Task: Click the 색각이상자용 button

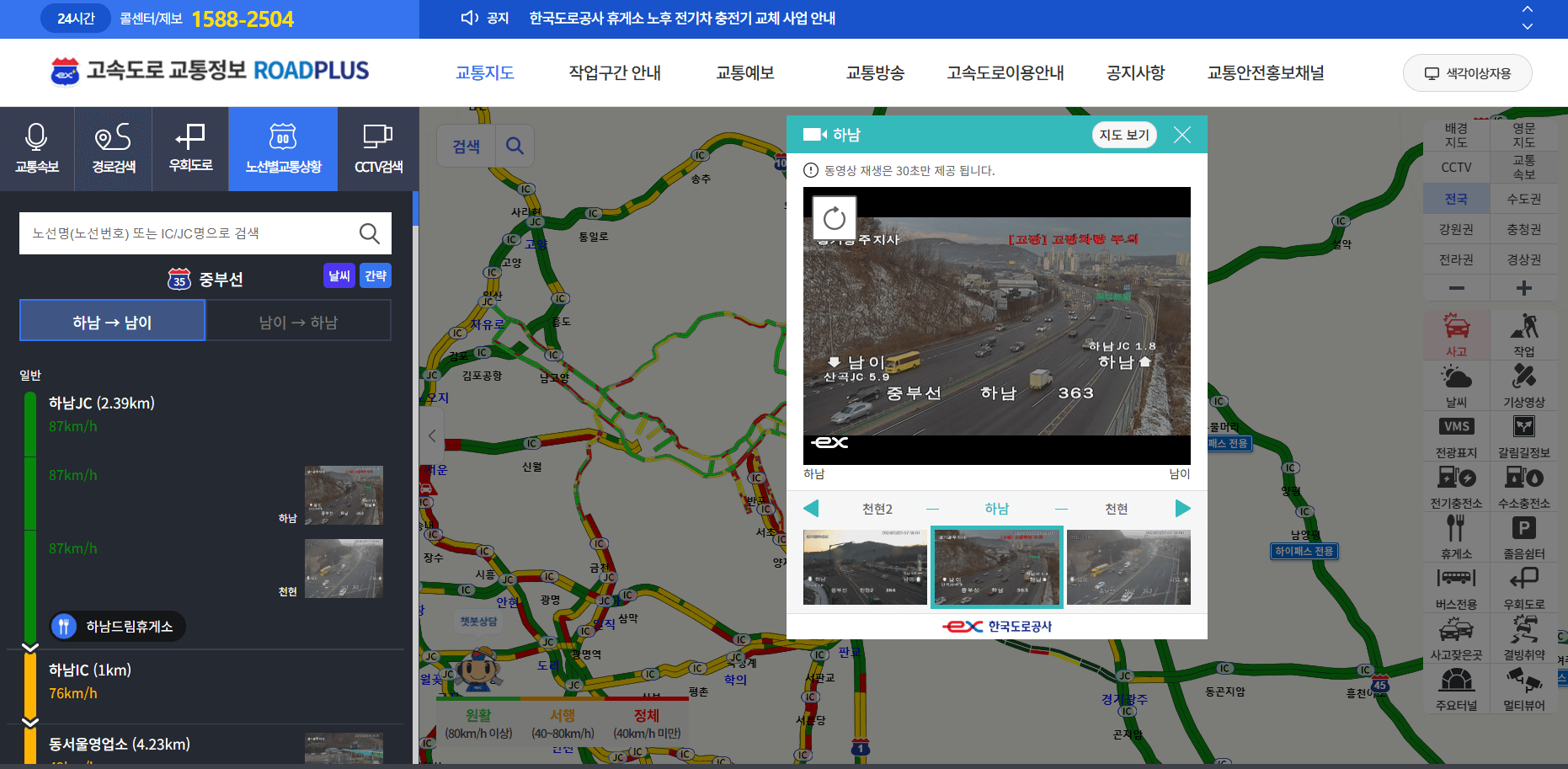Action: point(1467,73)
